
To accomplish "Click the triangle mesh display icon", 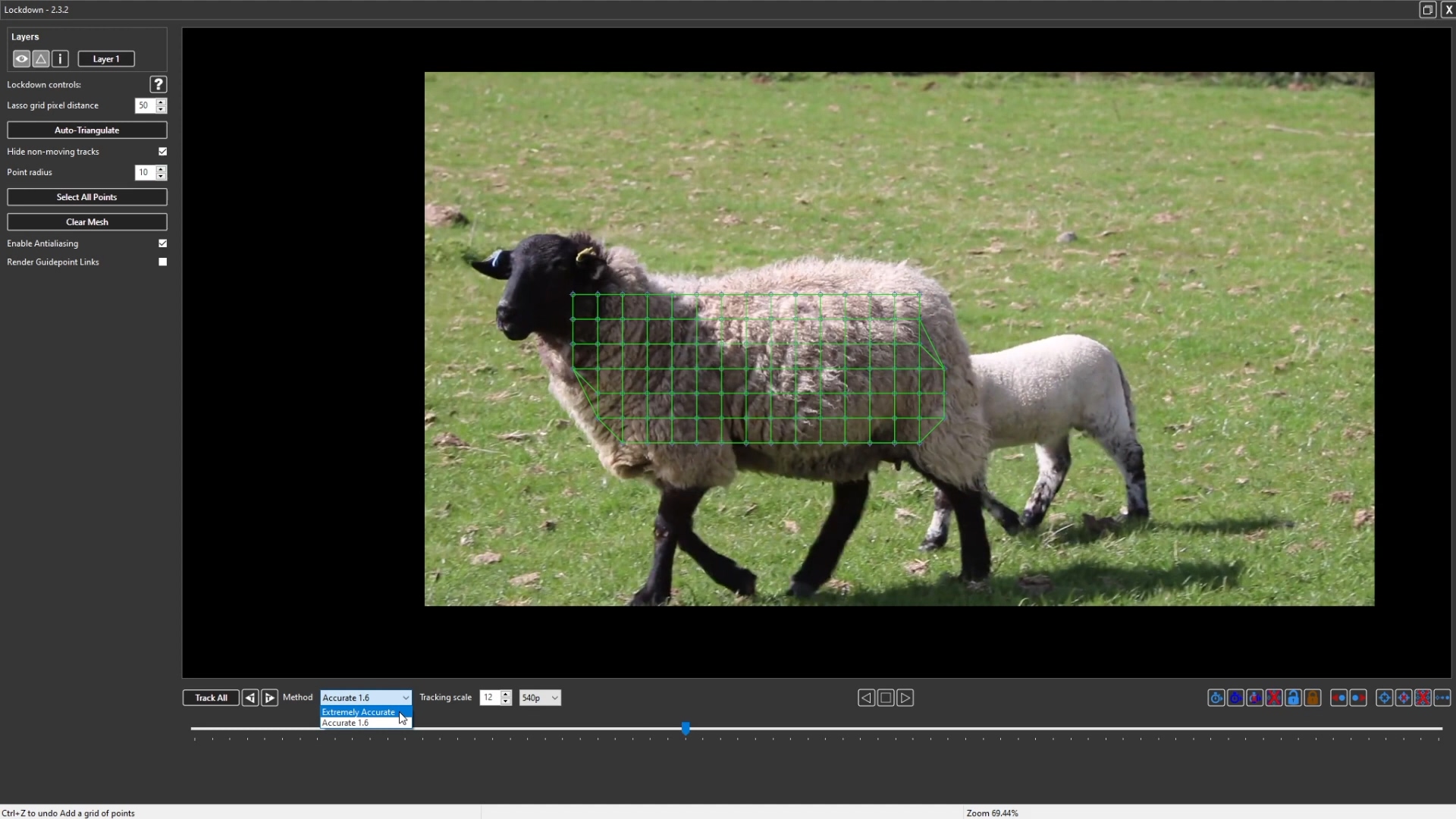I will [41, 59].
